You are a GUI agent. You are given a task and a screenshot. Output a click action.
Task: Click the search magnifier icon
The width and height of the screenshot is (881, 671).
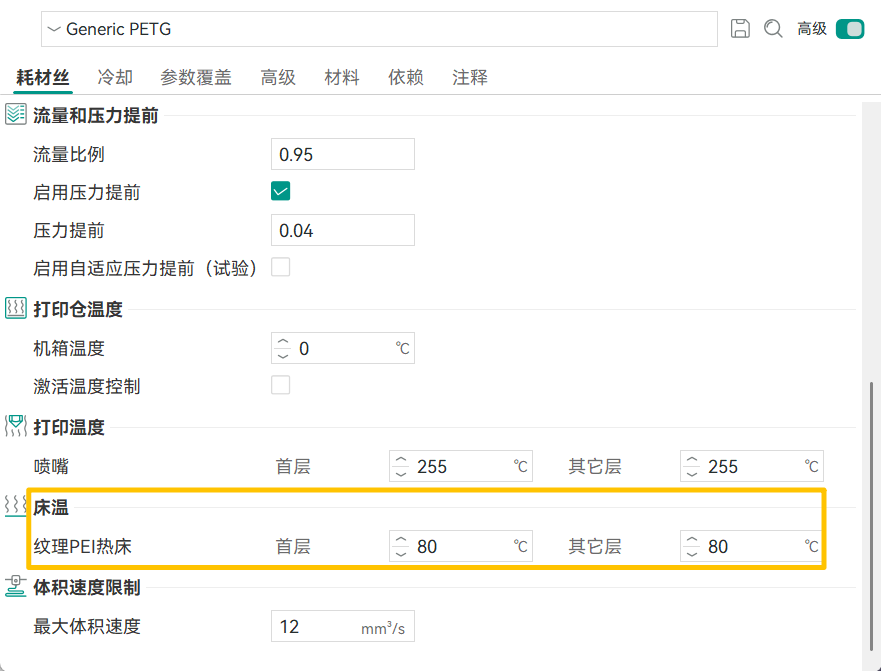click(x=773, y=29)
